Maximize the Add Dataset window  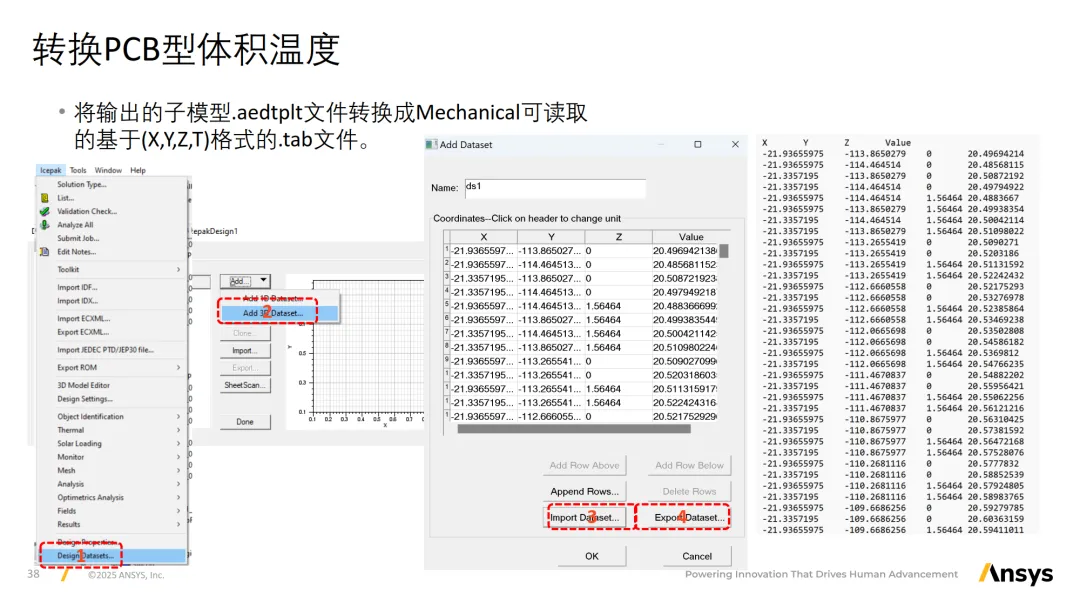698,145
